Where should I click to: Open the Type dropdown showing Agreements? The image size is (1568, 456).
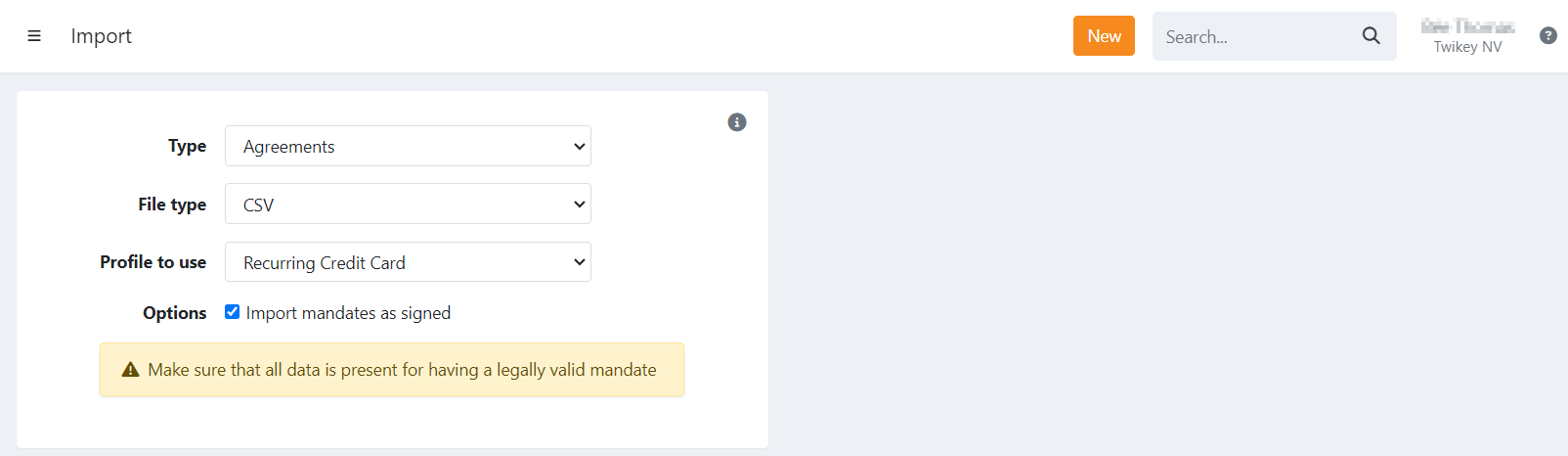408,146
